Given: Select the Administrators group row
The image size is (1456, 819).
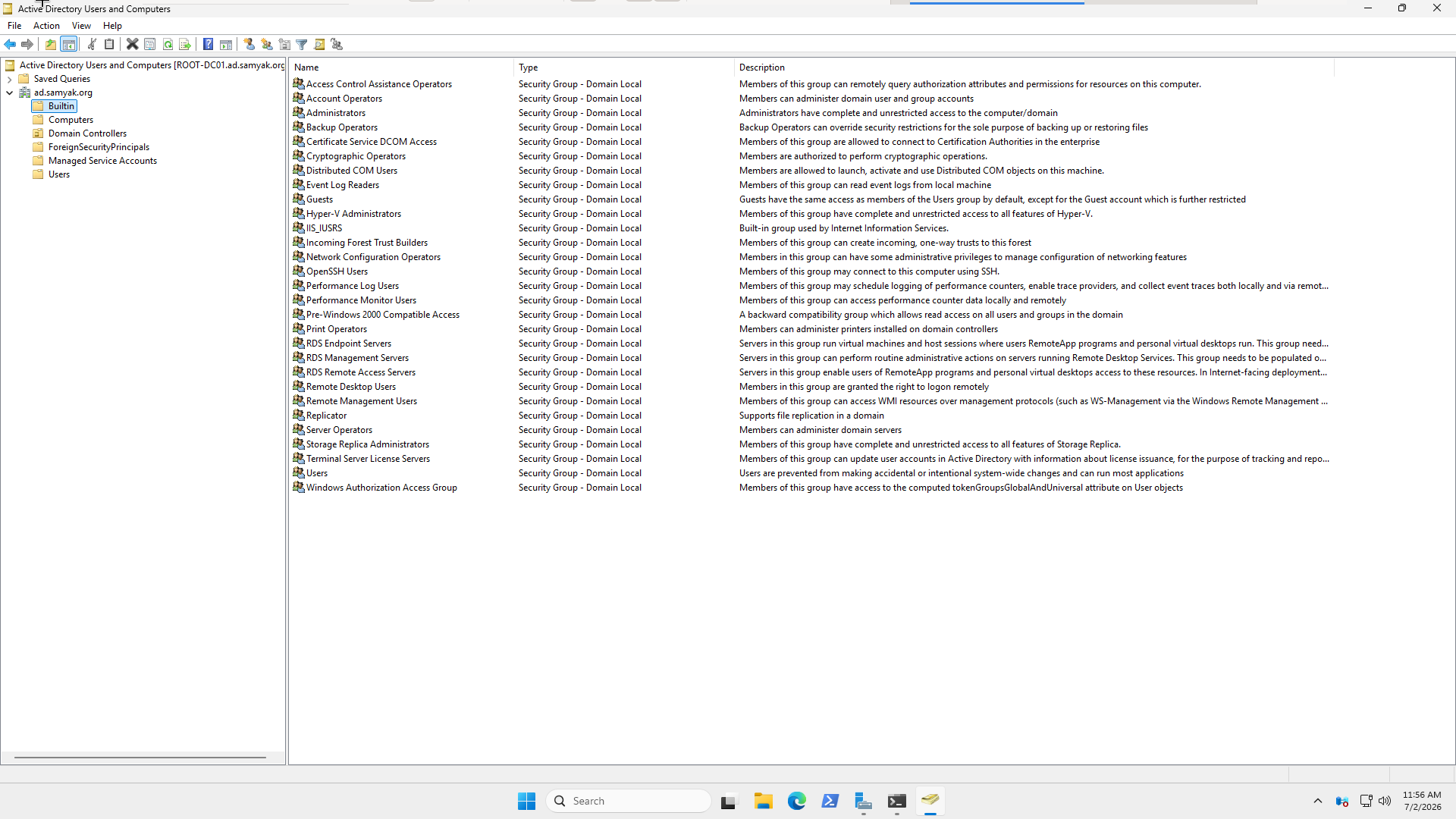Looking at the screenshot, I should pos(336,113).
